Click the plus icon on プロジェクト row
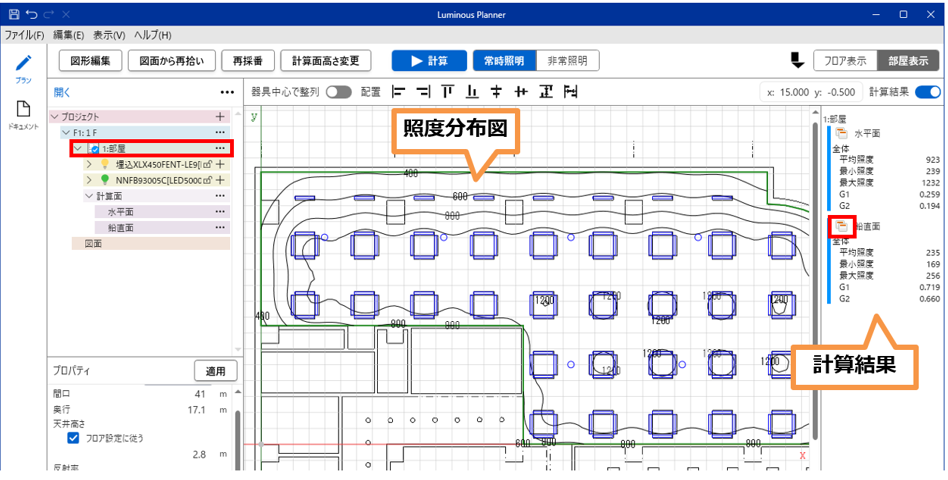 tap(220, 117)
